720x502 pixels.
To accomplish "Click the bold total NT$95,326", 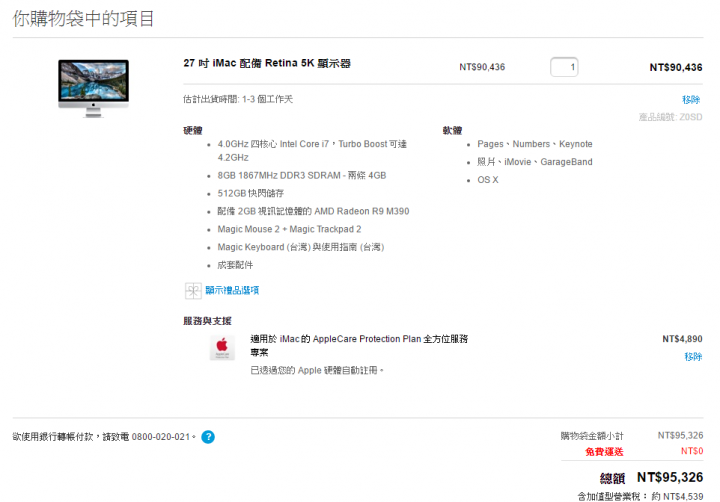I will click(x=670, y=478).
